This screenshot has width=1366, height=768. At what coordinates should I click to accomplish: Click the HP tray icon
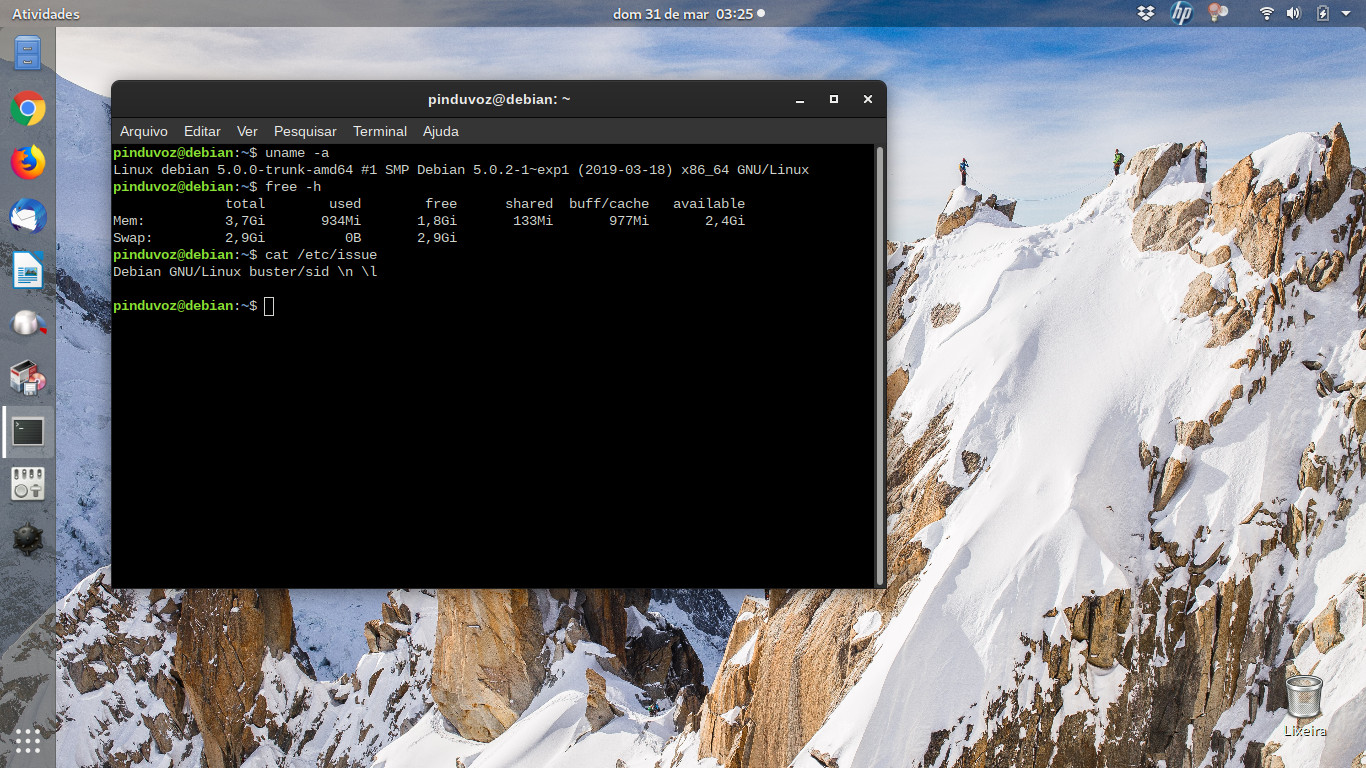click(x=1181, y=14)
